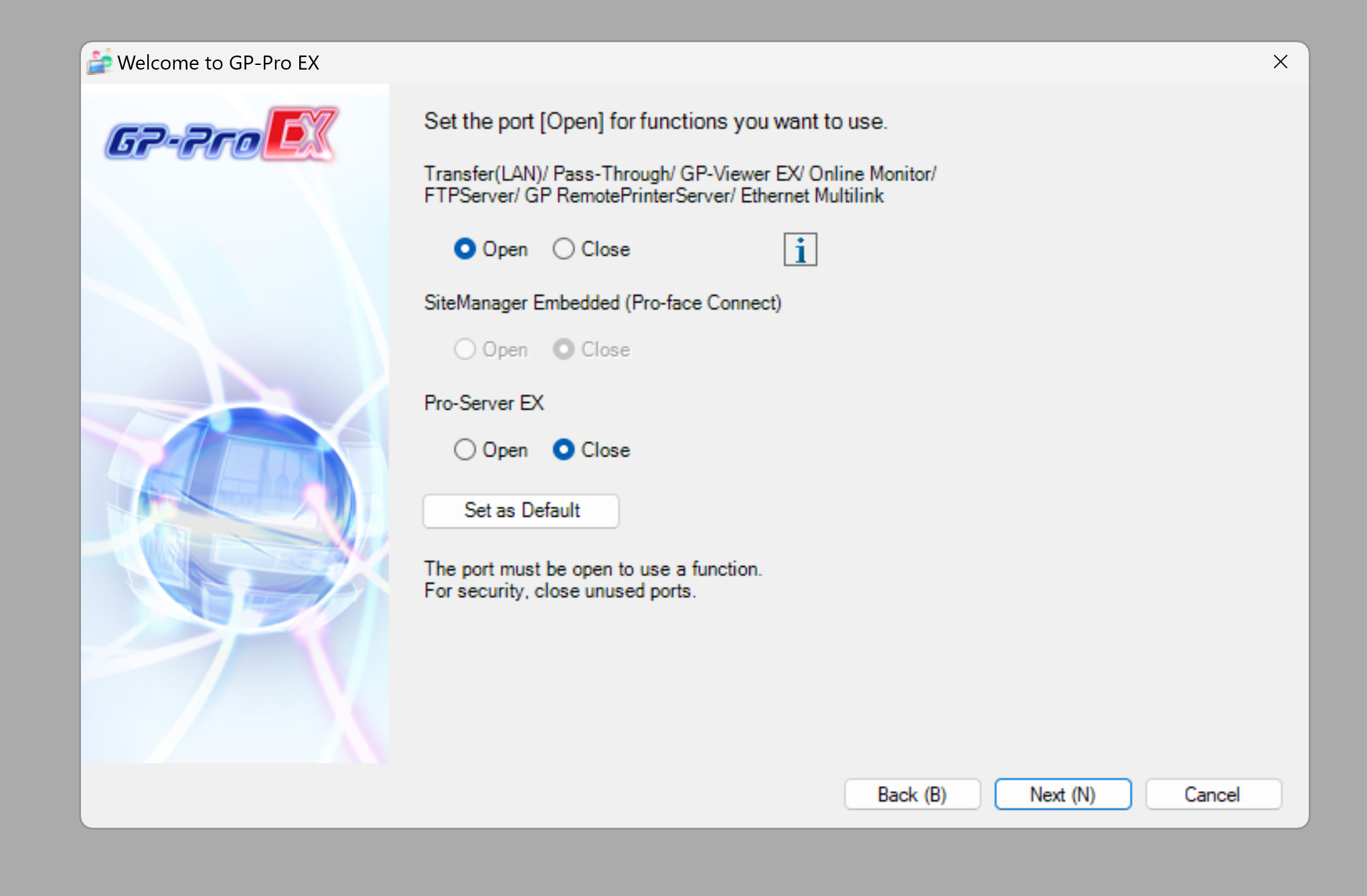Select Close under SiteManager Embedded
The height and width of the screenshot is (896, 1367).
(564, 349)
